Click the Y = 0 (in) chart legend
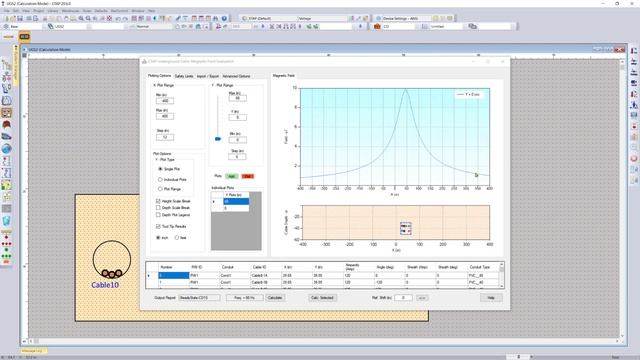This screenshot has width=640, height=360. [469, 94]
